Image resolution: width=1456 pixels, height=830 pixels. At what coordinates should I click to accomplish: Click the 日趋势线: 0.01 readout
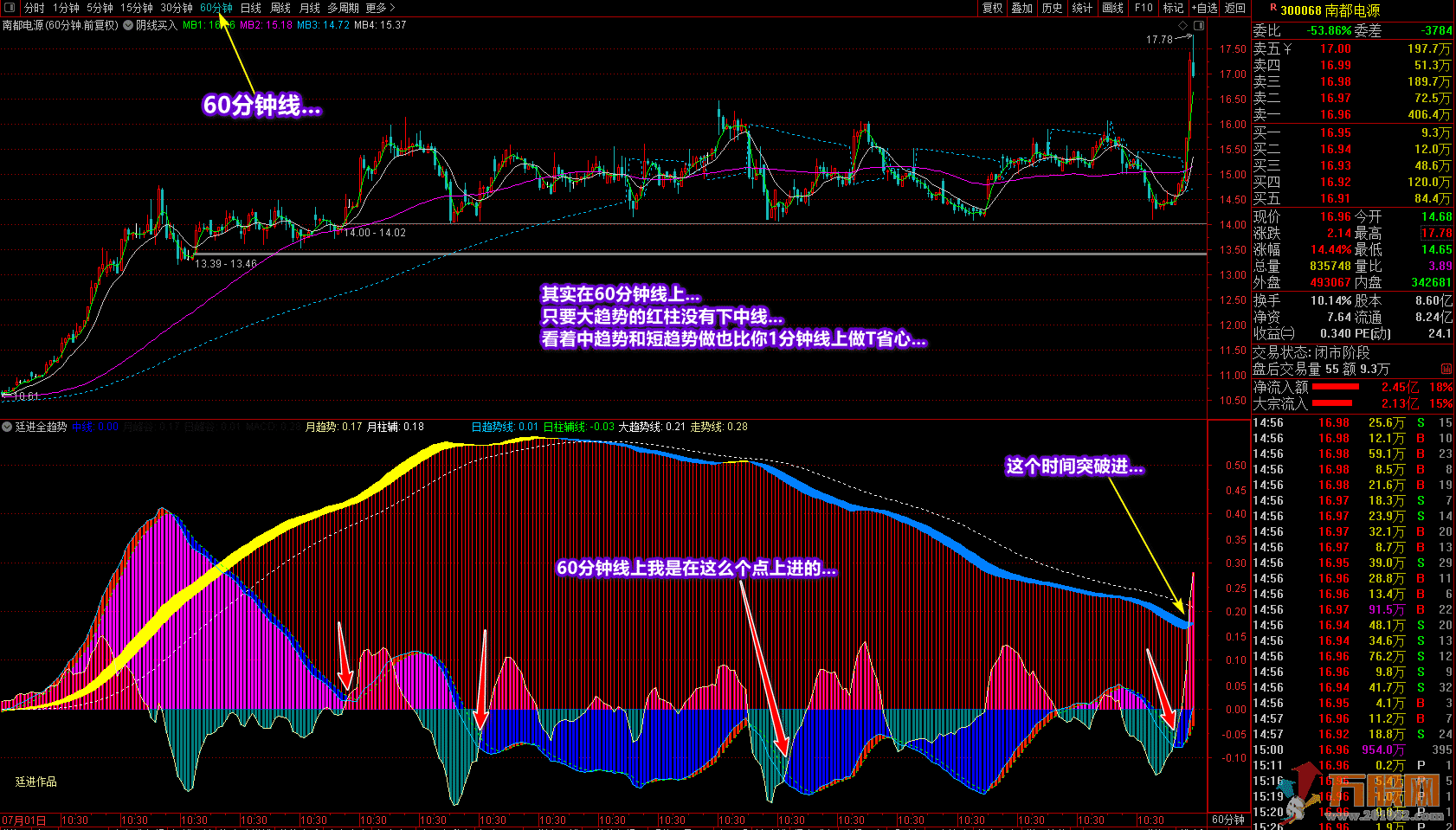(x=505, y=427)
